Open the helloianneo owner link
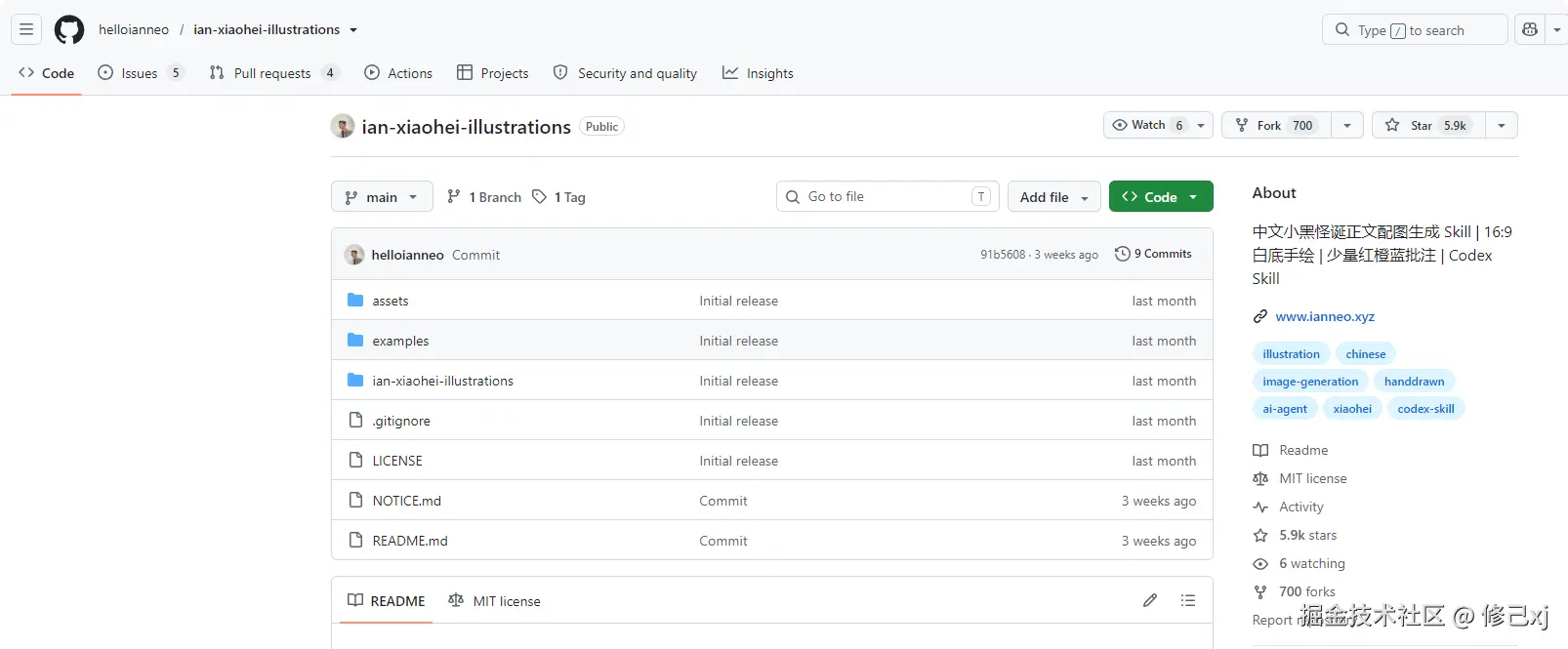This screenshot has height=649, width=1568. (134, 29)
